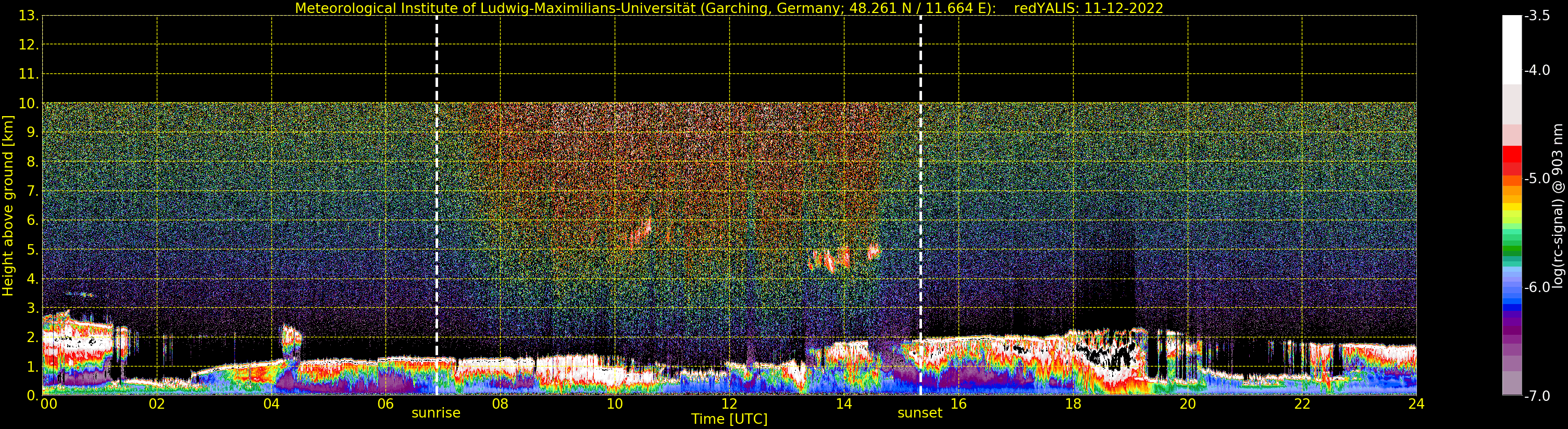
Task: Click height-axis tick label '2.'
Action: pos(33,337)
